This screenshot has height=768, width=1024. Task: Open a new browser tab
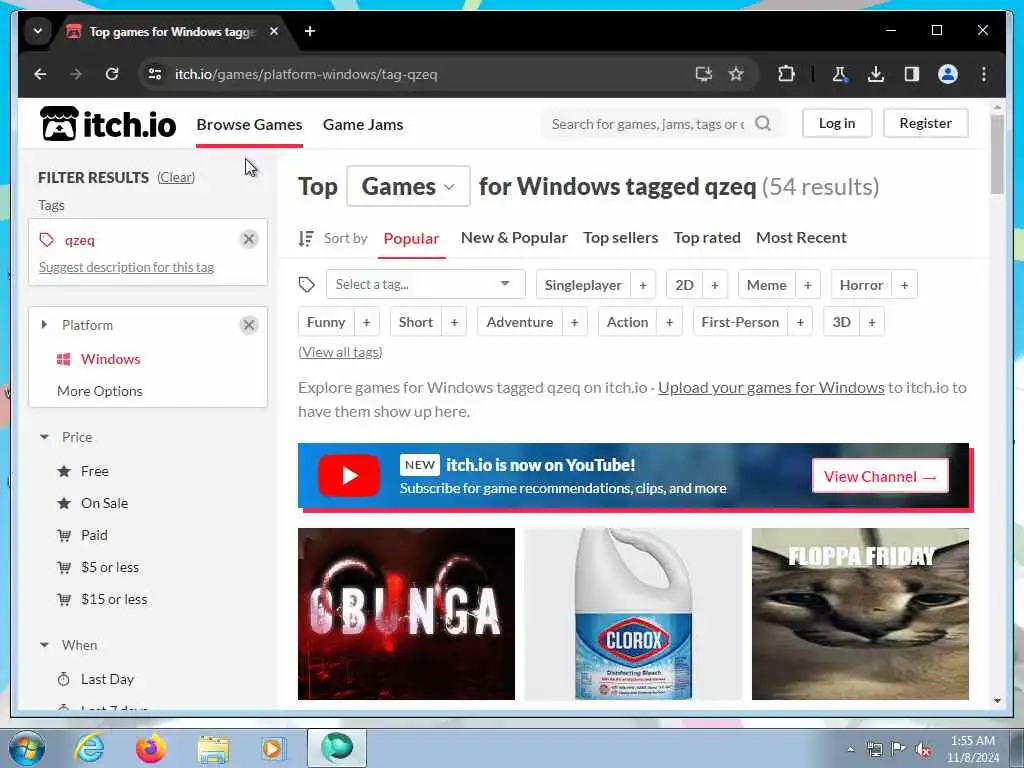310,31
